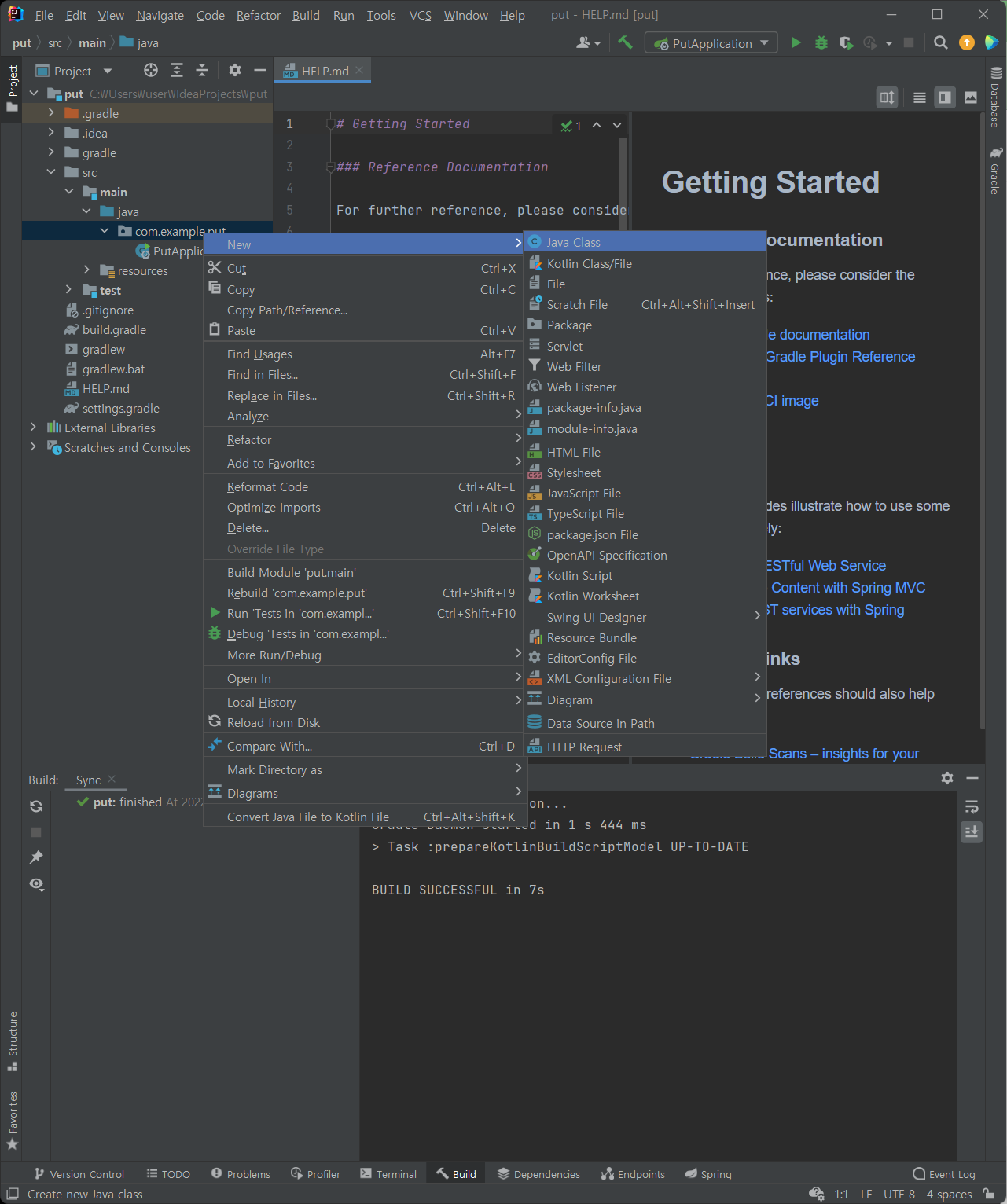
Task: Run PutApplication with green play icon
Action: pos(796,42)
